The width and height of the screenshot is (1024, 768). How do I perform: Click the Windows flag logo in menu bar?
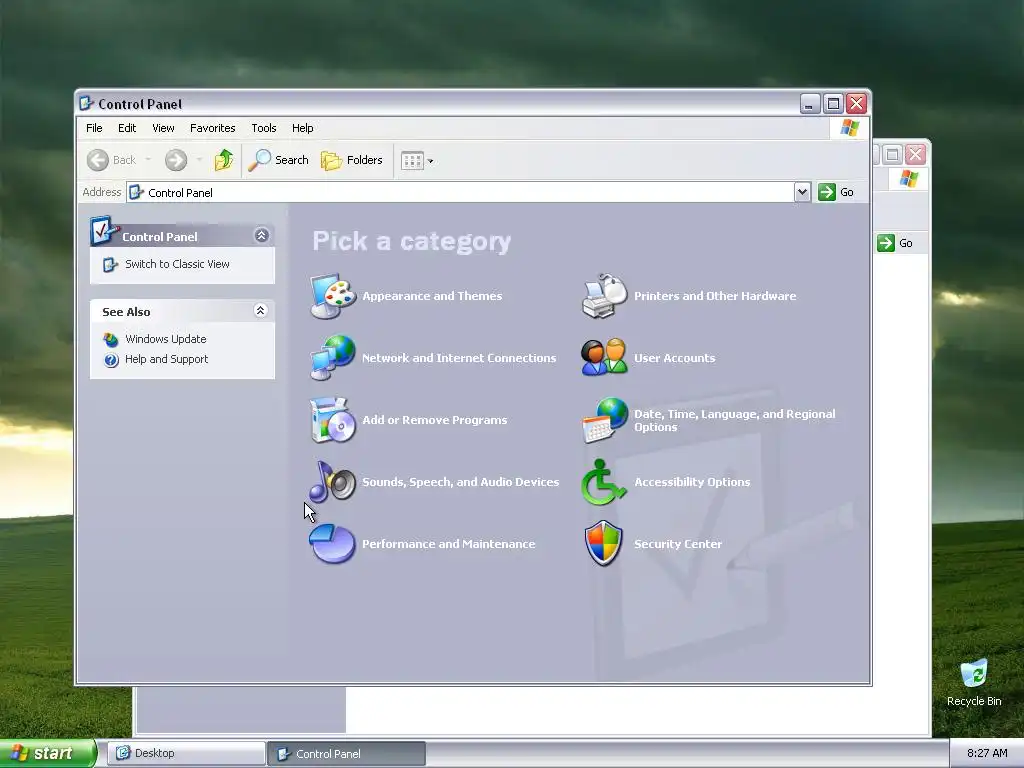pos(850,128)
